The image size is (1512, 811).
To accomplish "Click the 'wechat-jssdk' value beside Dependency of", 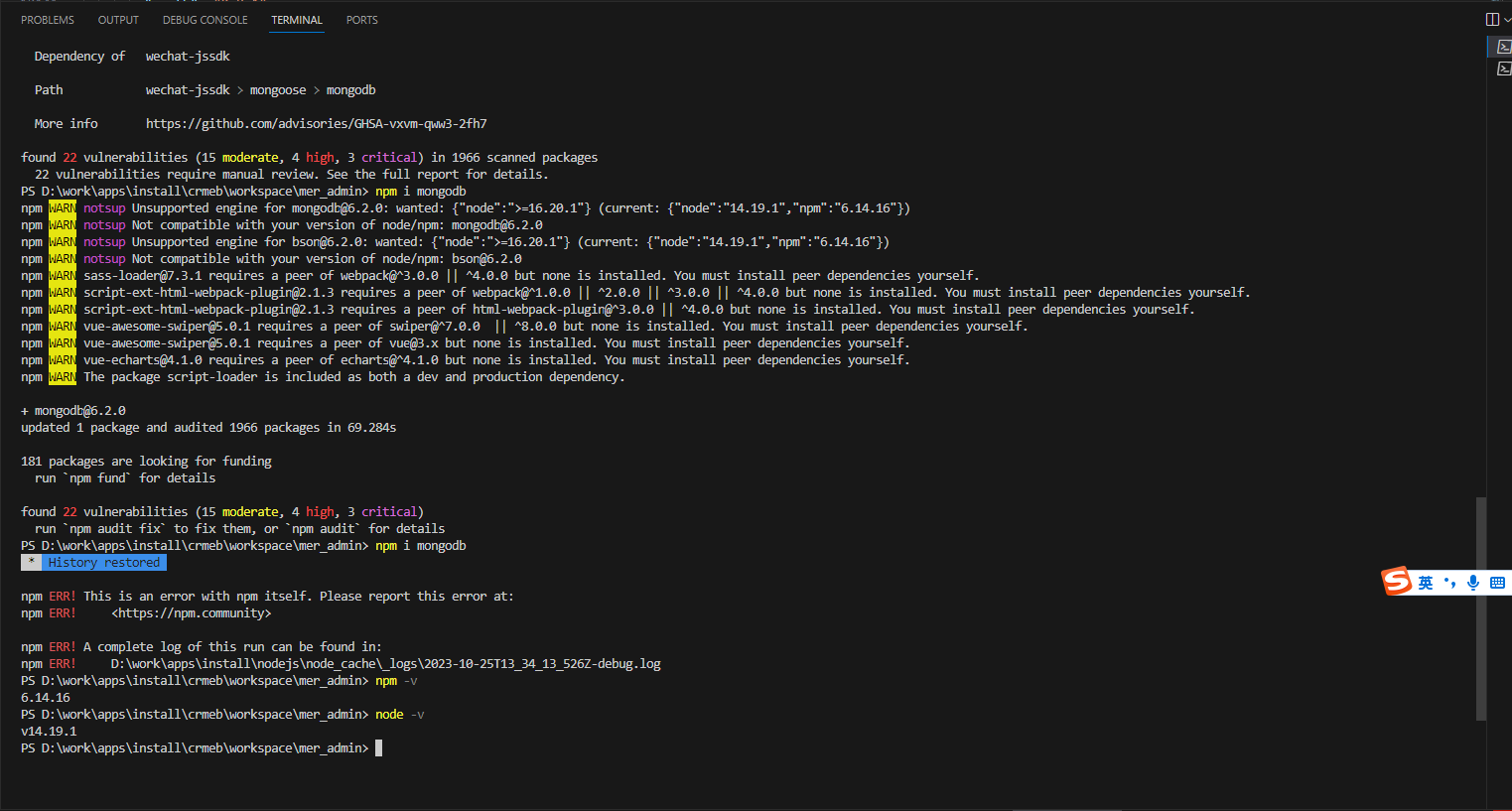I will tap(188, 57).
